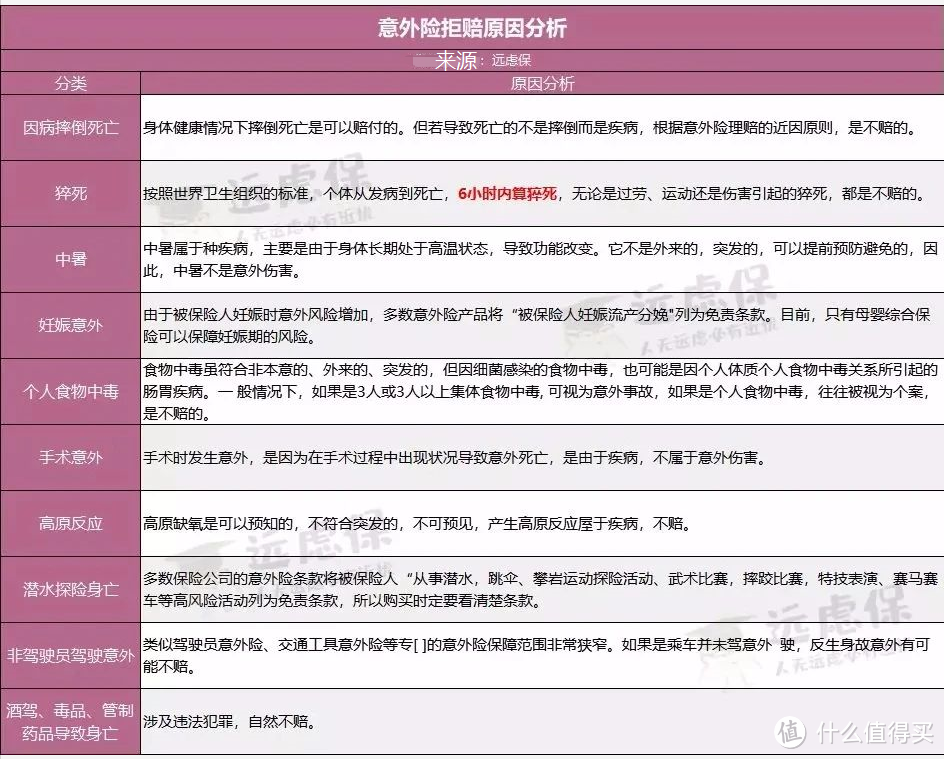
Task: Click the source text '来源：远虑保'
Action: pyautogui.click(x=483, y=60)
